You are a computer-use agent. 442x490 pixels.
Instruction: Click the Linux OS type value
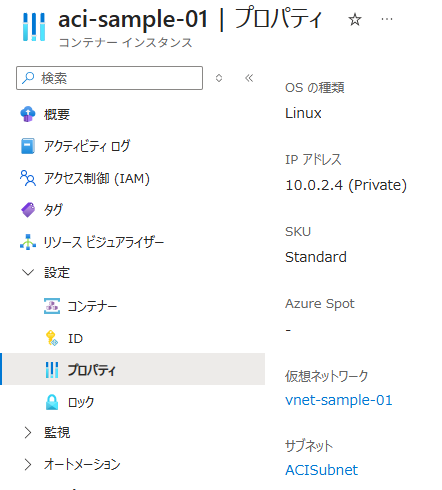click(303, 113)
